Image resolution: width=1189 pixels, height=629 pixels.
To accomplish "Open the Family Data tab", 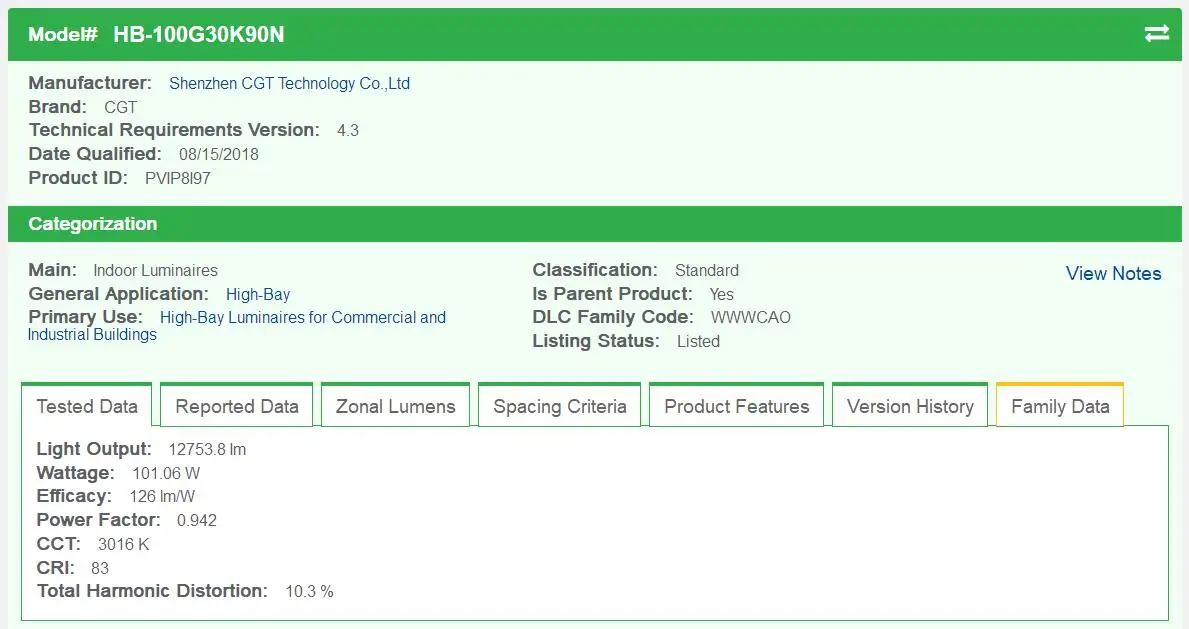I will click(1059, 406).
